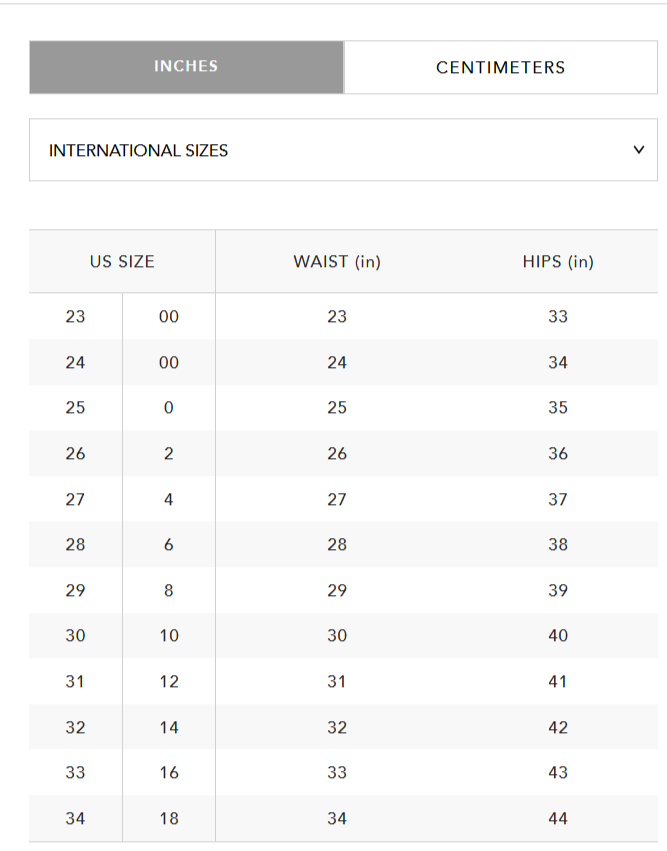Click the hips value 33 cell
The width and height of the screenshot is (667, 851).
pos(557,316)
